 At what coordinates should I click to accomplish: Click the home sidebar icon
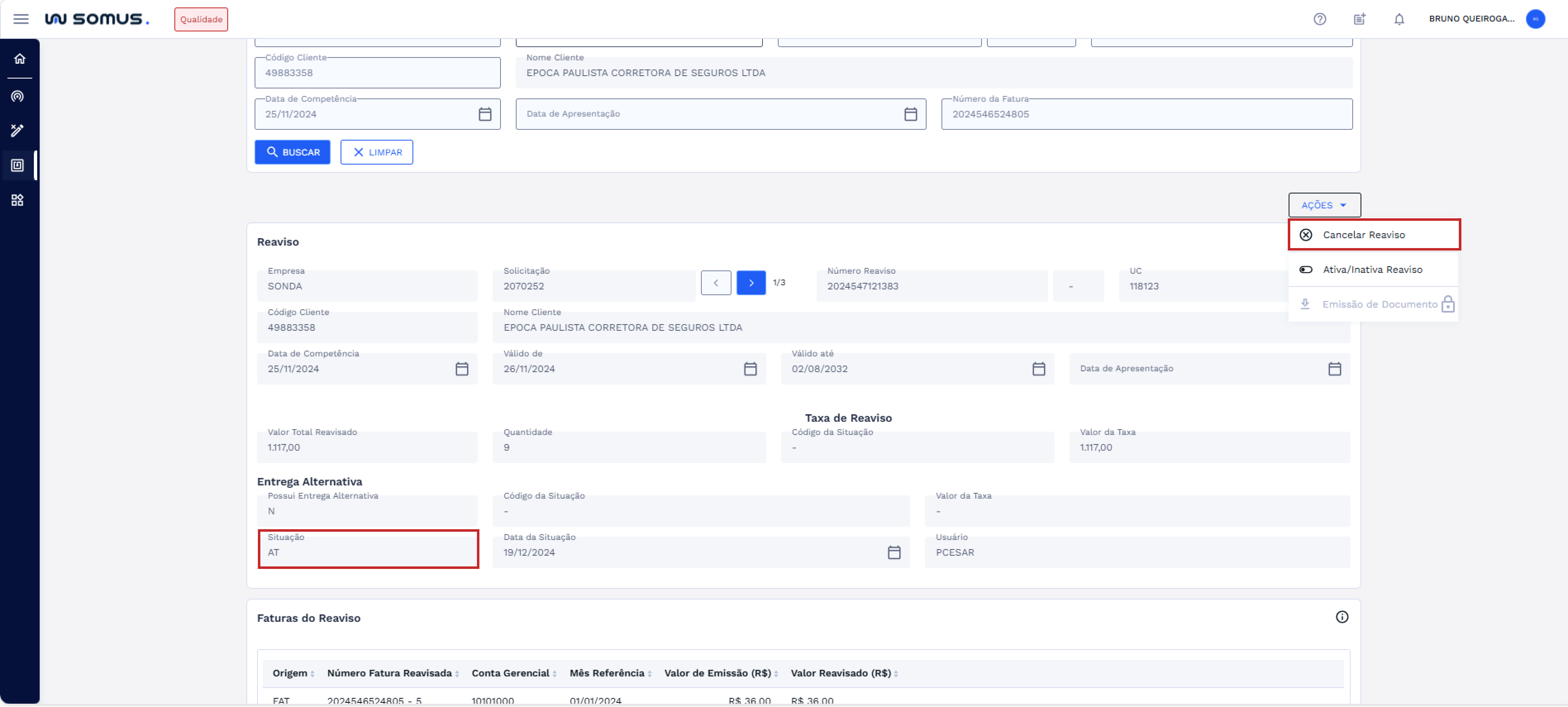click(19, 58)
